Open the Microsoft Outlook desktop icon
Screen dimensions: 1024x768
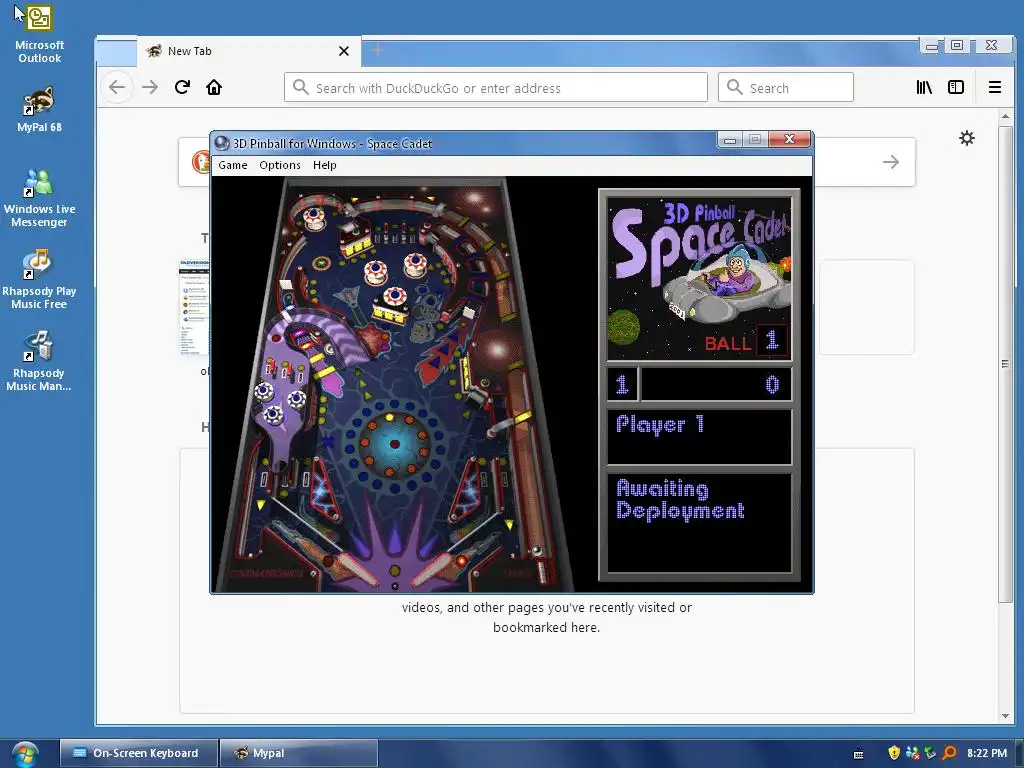[39, 33]
